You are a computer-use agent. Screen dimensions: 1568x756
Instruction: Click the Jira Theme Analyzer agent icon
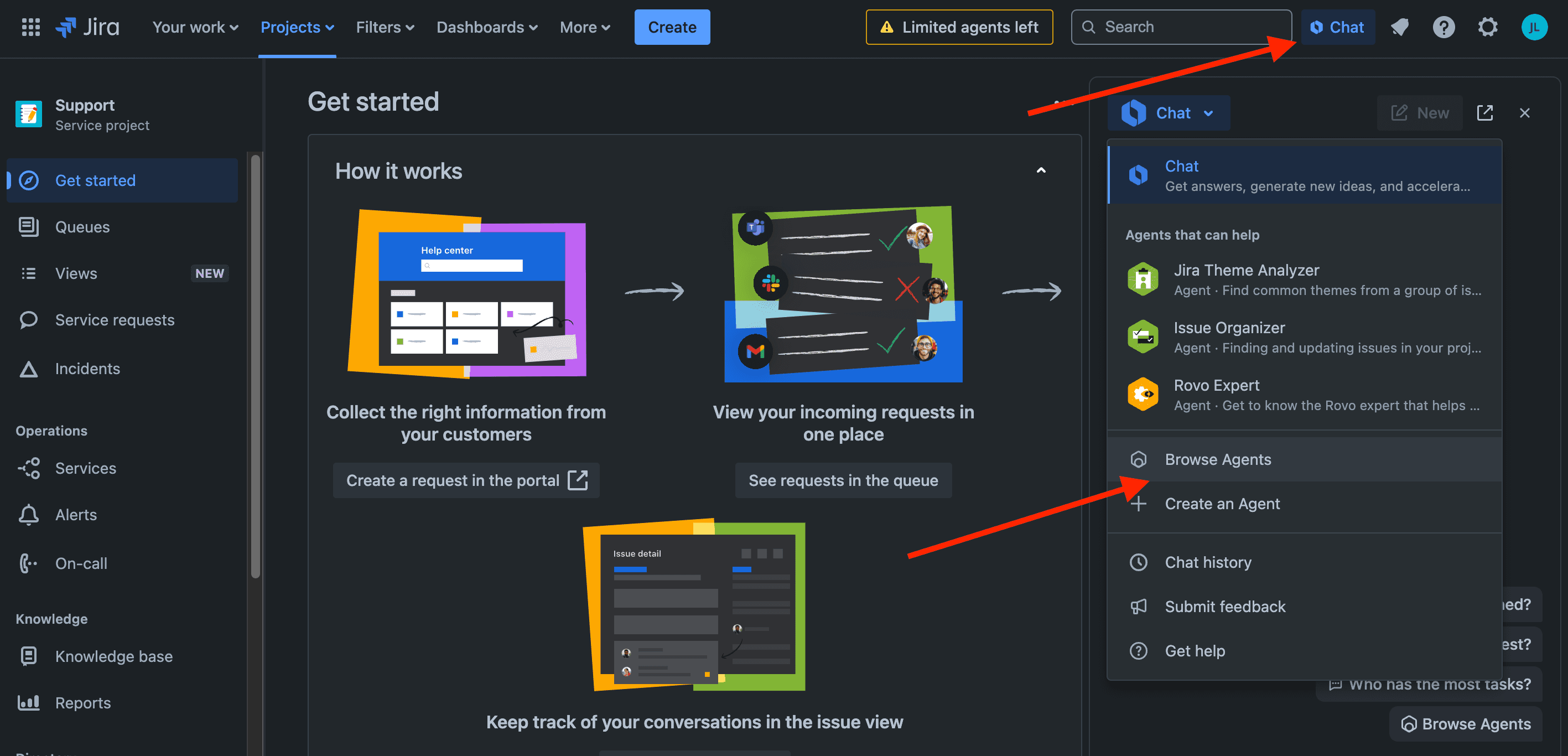1143,279
